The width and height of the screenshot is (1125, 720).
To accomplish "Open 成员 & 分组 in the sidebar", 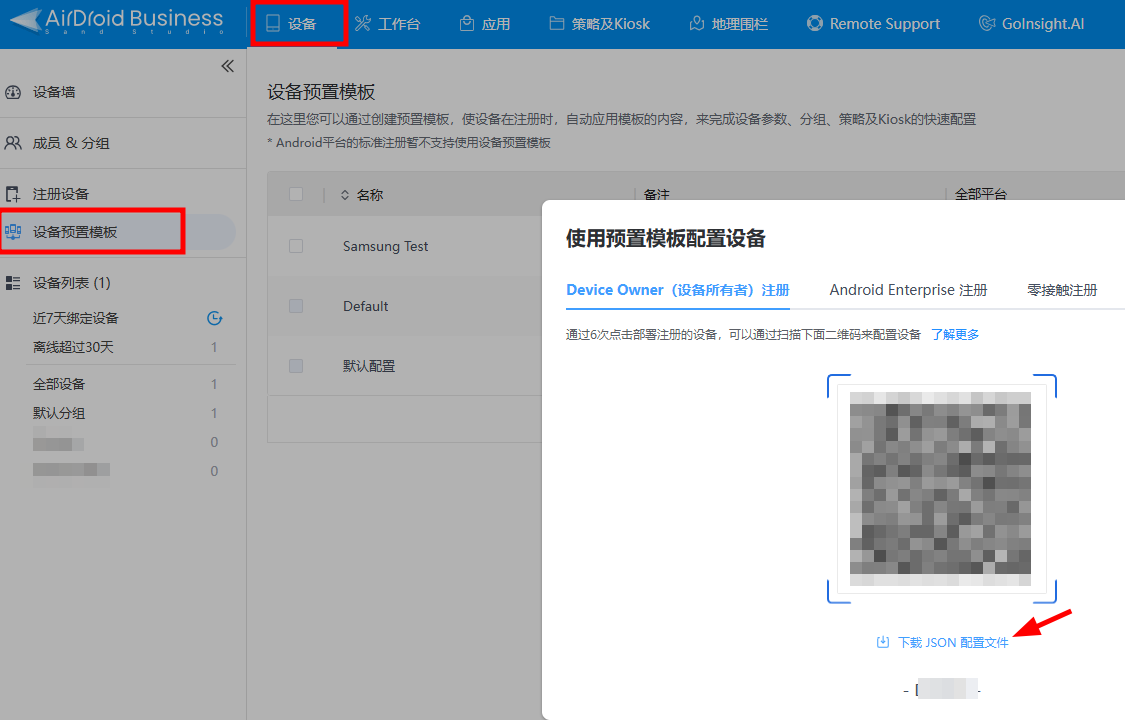I will click(x=71, y=143).
